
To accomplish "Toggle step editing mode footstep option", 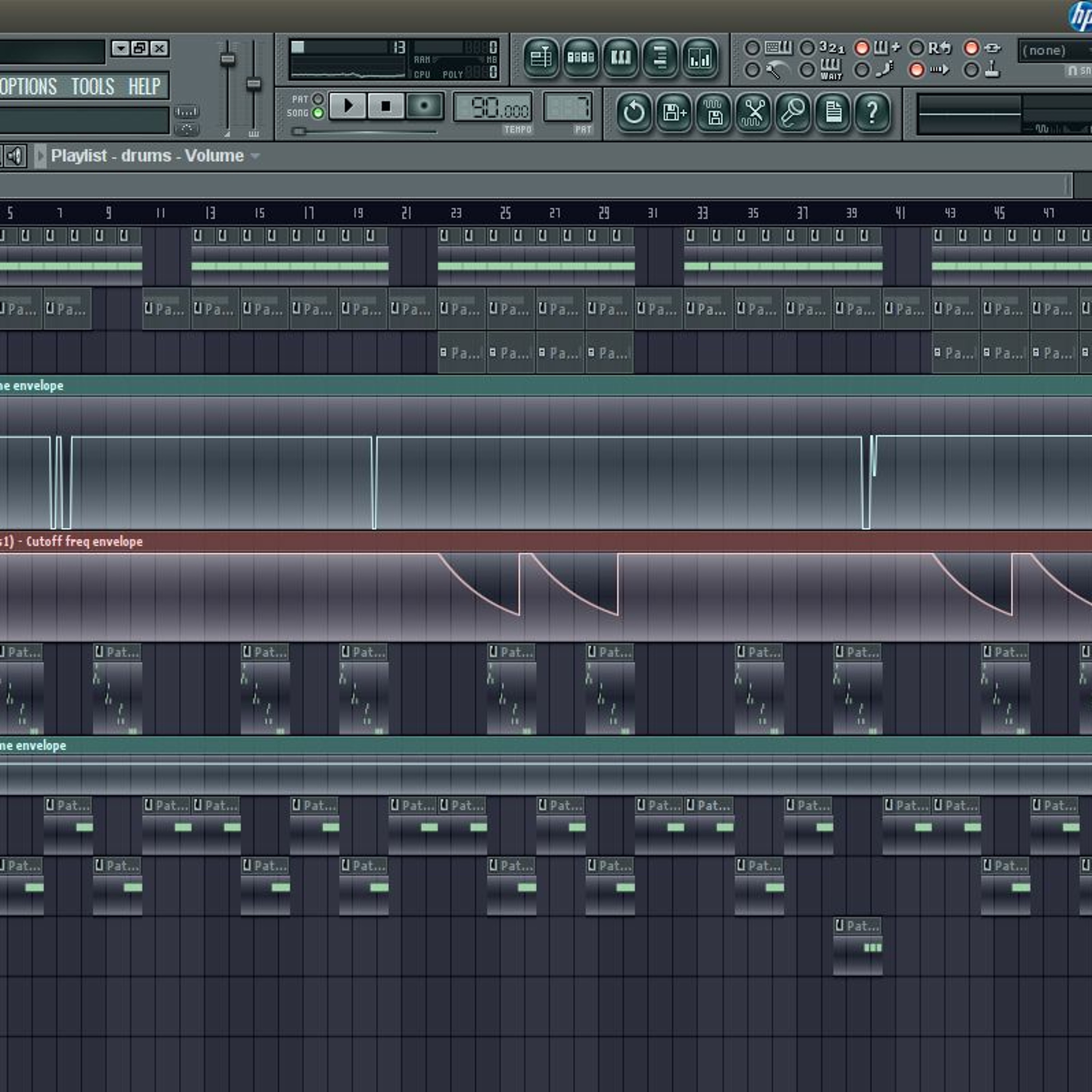I will pos(862,70).
